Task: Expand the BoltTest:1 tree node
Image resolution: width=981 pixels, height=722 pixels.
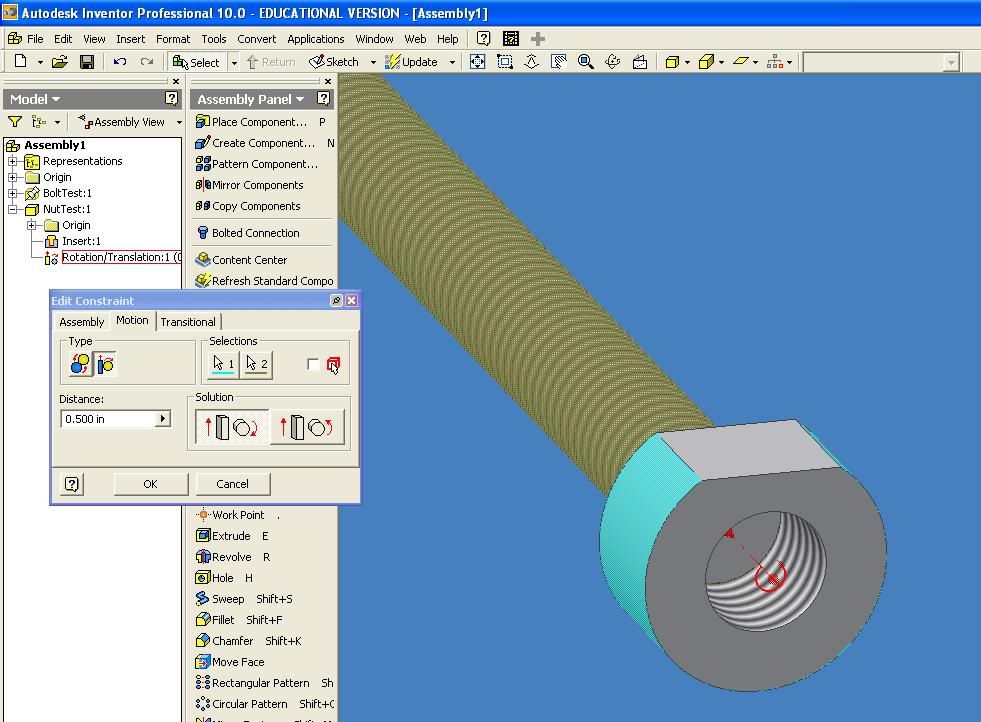Action: coord(14,194)
